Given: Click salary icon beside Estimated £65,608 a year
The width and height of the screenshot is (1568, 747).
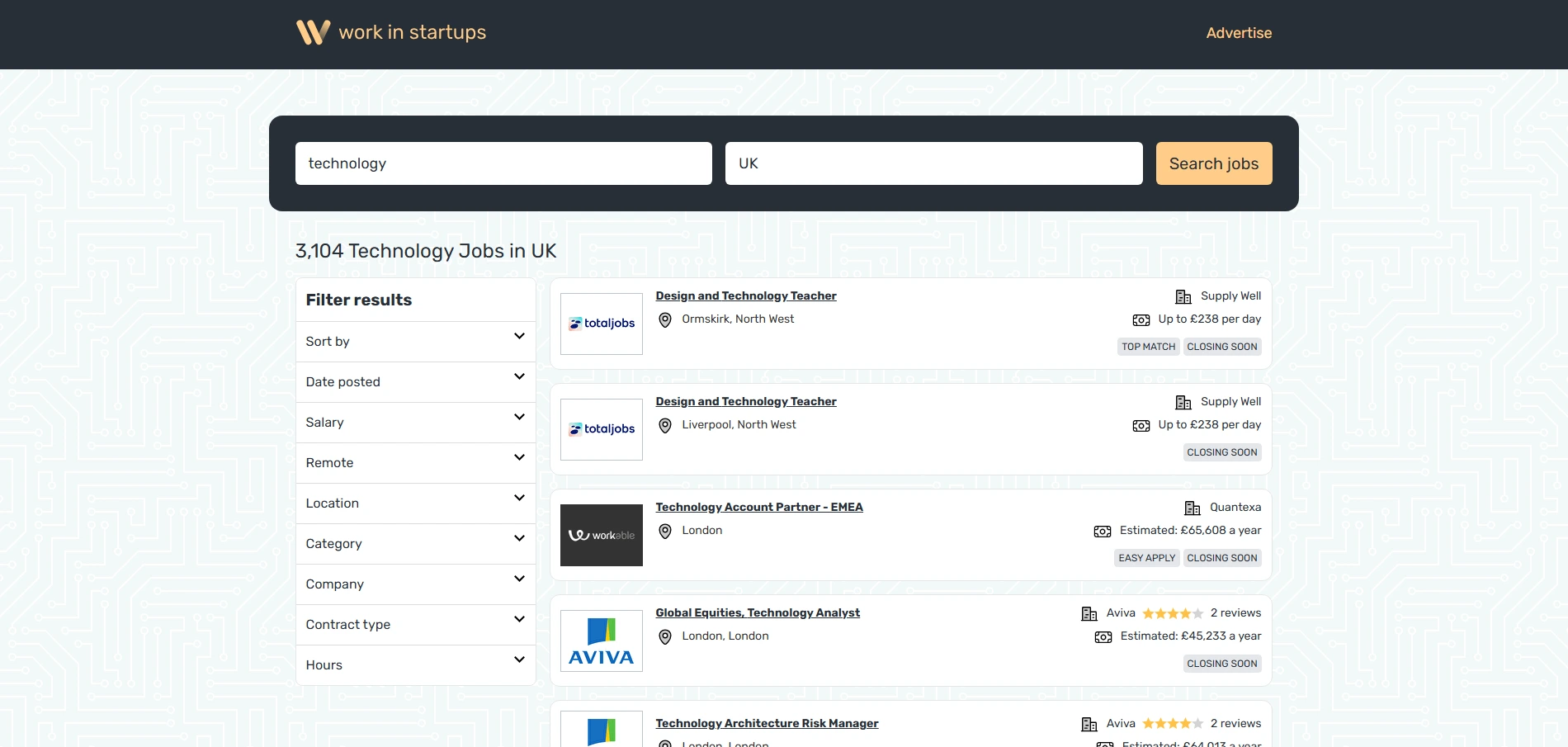Looking at the screenshot, I should coord(1103,531).
